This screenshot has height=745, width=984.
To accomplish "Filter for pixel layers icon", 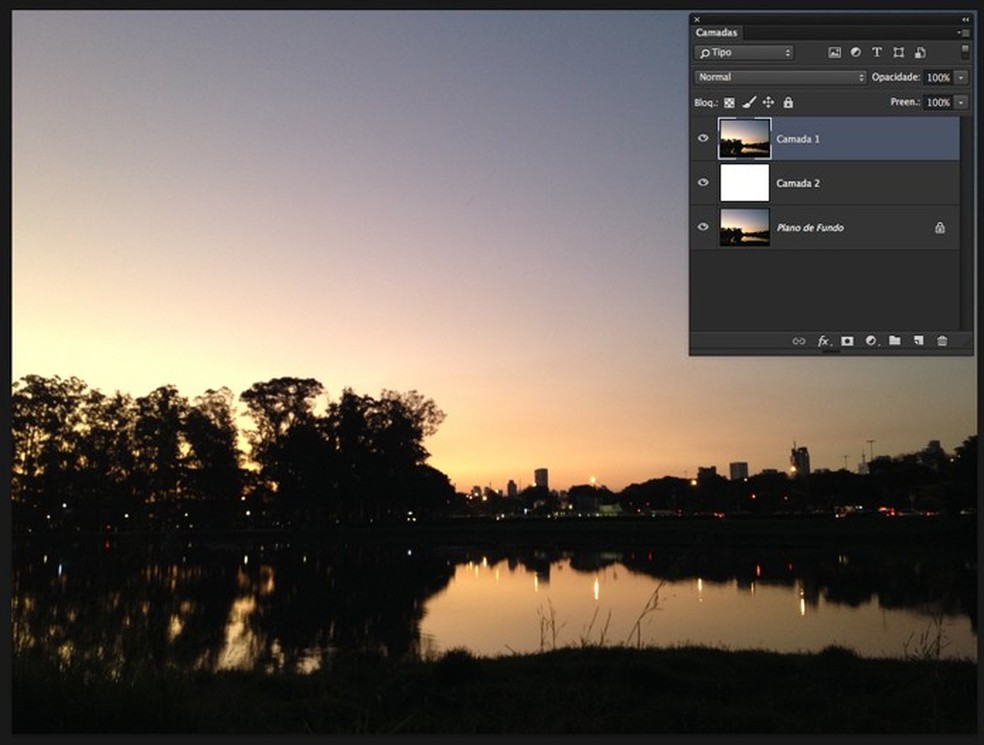I will 834,52.
